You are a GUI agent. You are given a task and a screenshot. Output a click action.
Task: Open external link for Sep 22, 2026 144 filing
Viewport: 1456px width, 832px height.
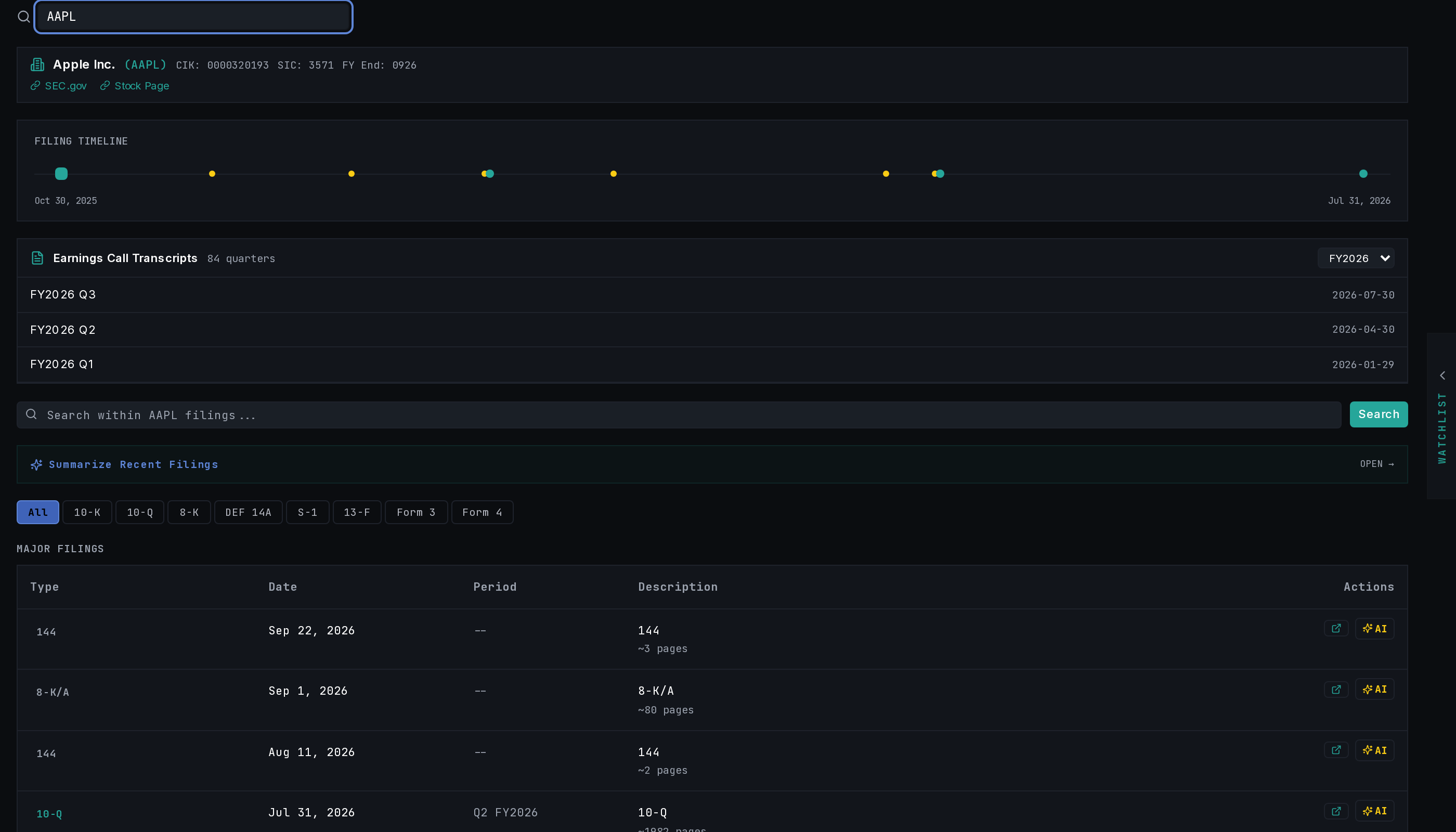pos(1336,629)
